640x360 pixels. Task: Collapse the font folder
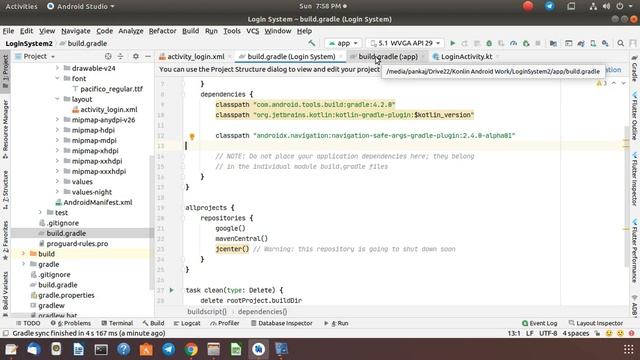[x=58, y=78]
